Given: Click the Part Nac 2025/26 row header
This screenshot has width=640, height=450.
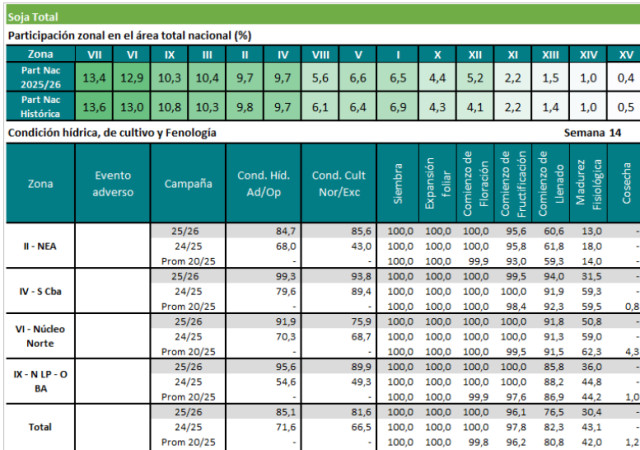Looking at the screenshot, I should pos(41,77).
